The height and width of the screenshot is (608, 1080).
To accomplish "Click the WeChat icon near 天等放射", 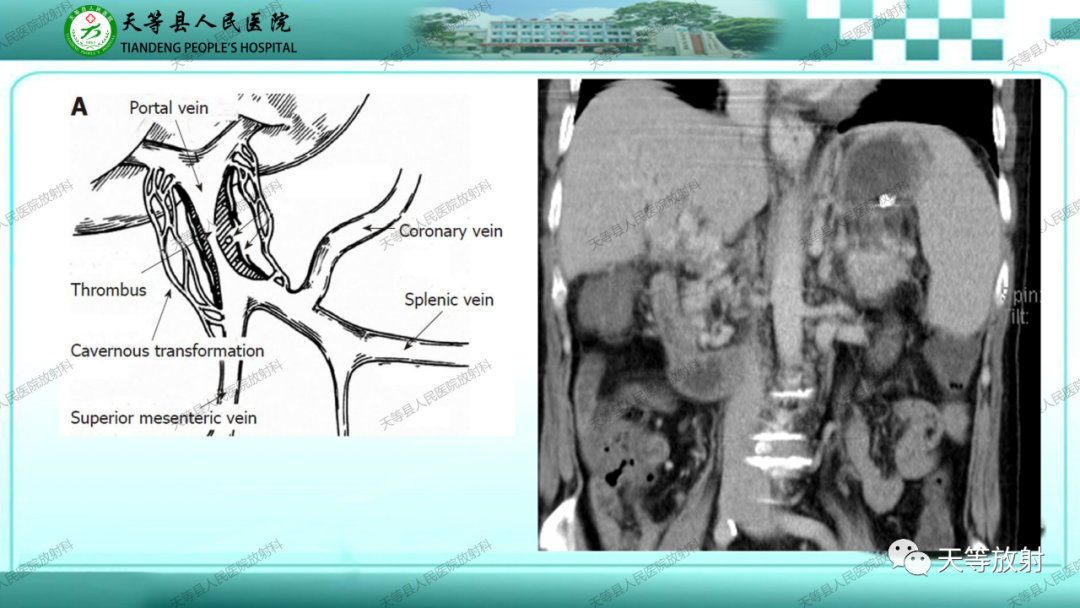I will point(909,558).
